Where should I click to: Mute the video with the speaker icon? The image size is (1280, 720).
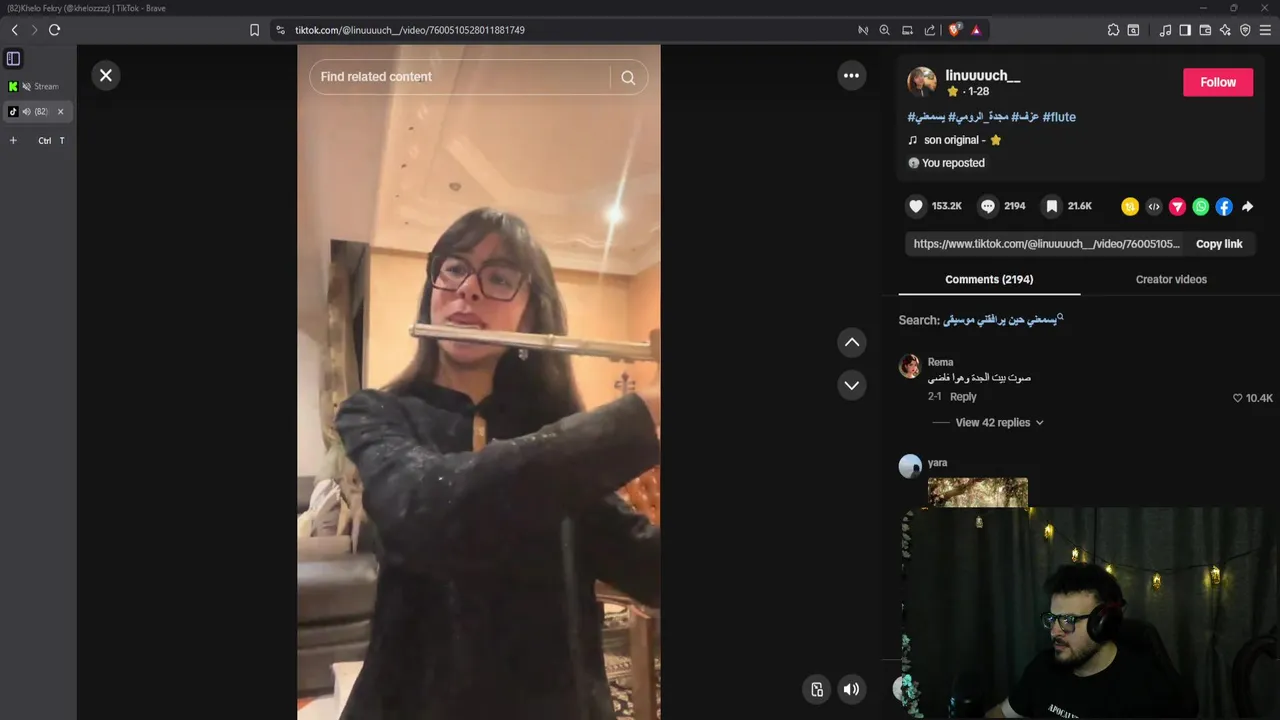851,688
